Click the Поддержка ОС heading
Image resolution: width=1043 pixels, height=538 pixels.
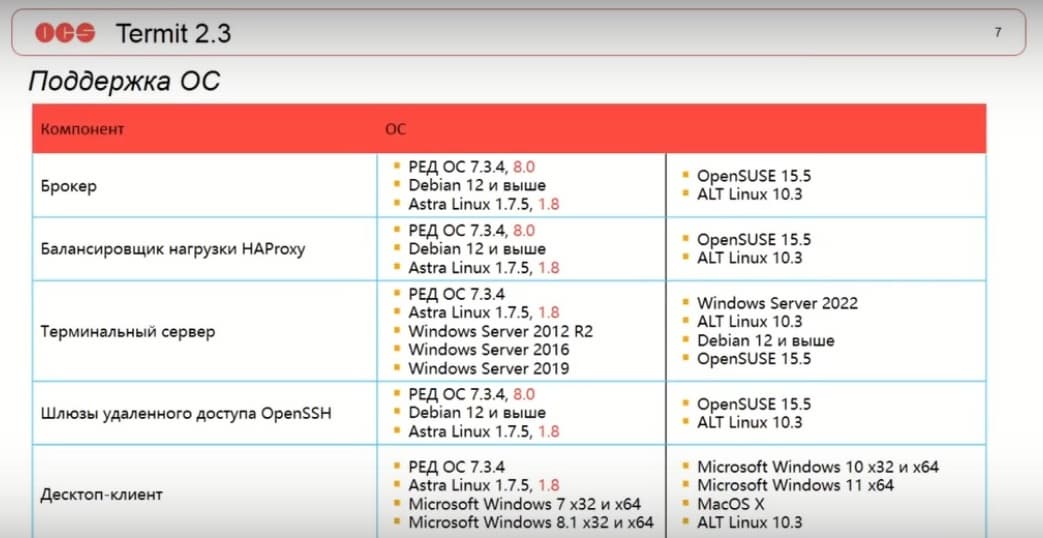[x=123, y=82]
